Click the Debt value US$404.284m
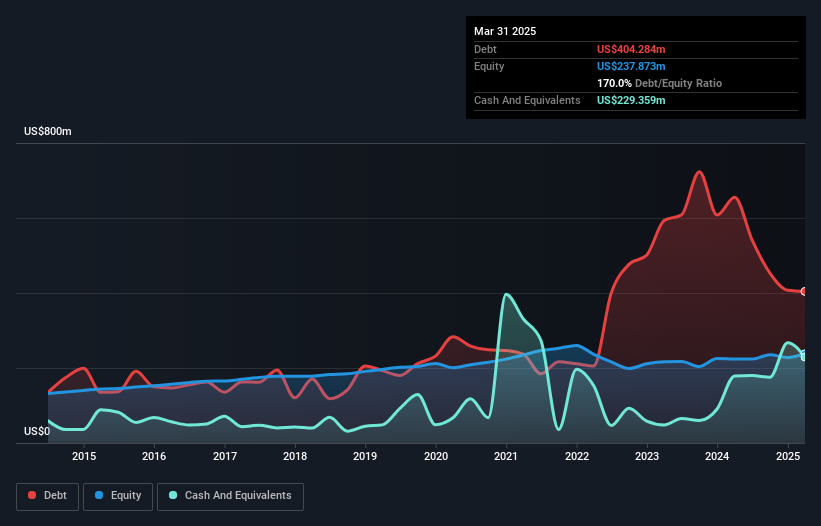 coord(631,49)
